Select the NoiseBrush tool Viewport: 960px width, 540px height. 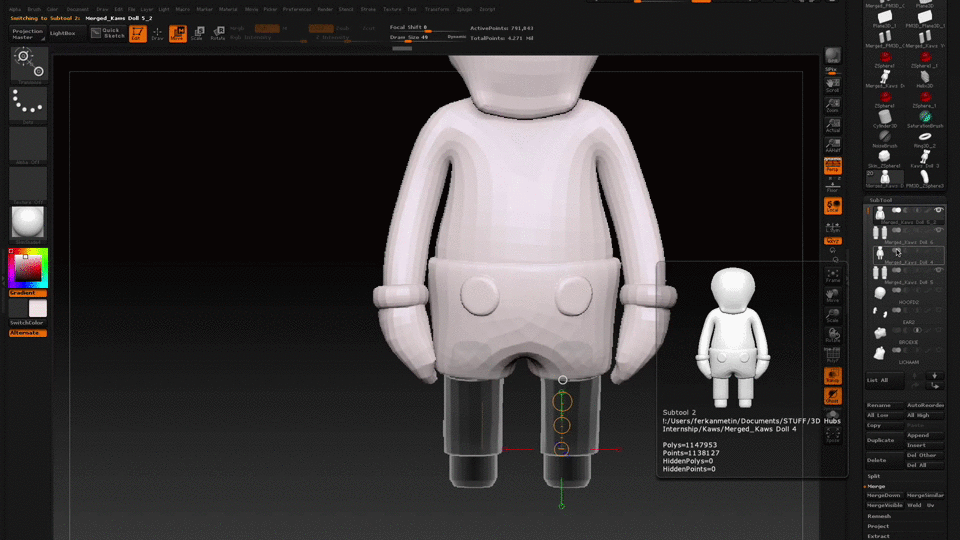(x=885, y=138)
